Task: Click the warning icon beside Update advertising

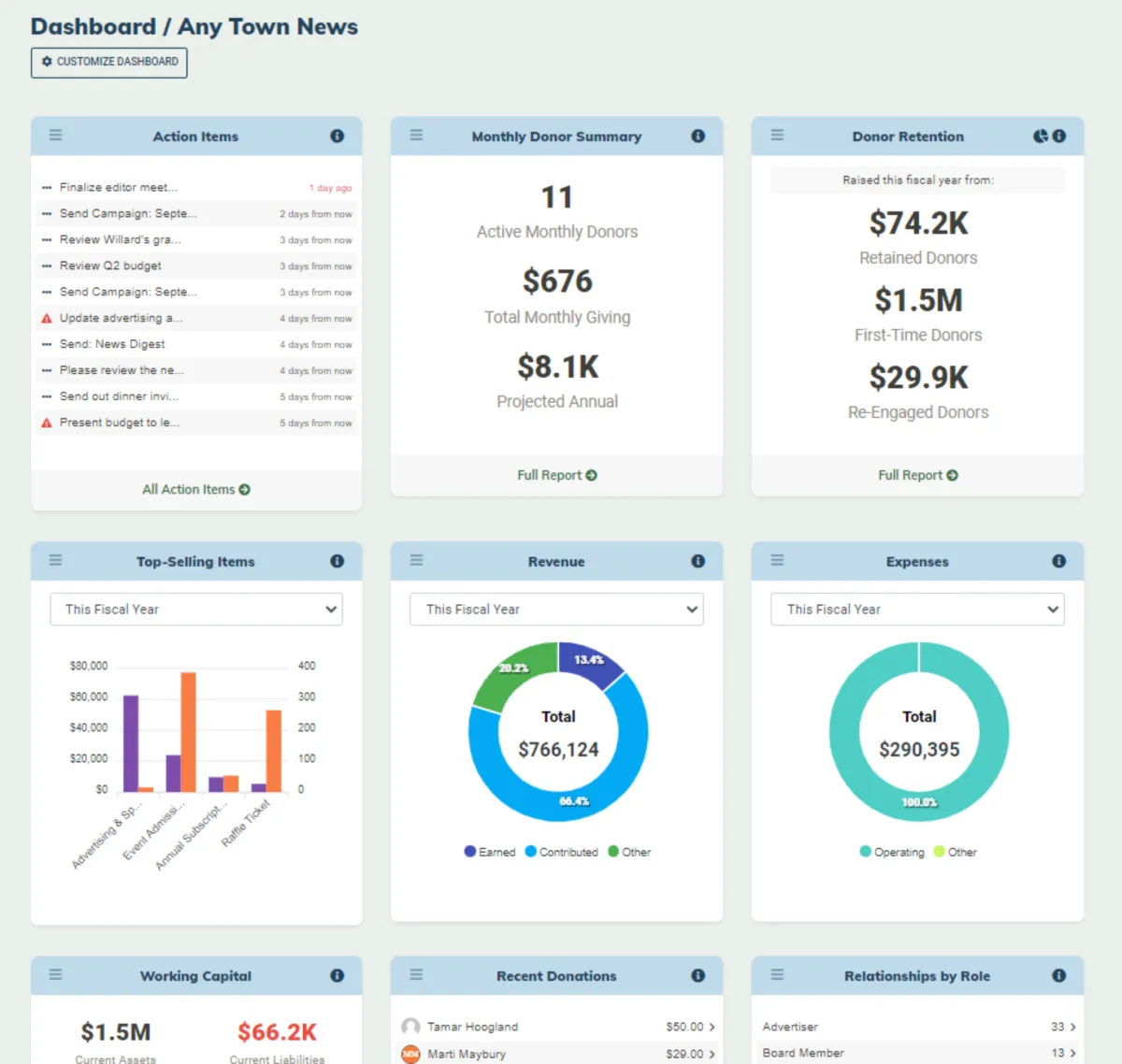Action: 47,319
